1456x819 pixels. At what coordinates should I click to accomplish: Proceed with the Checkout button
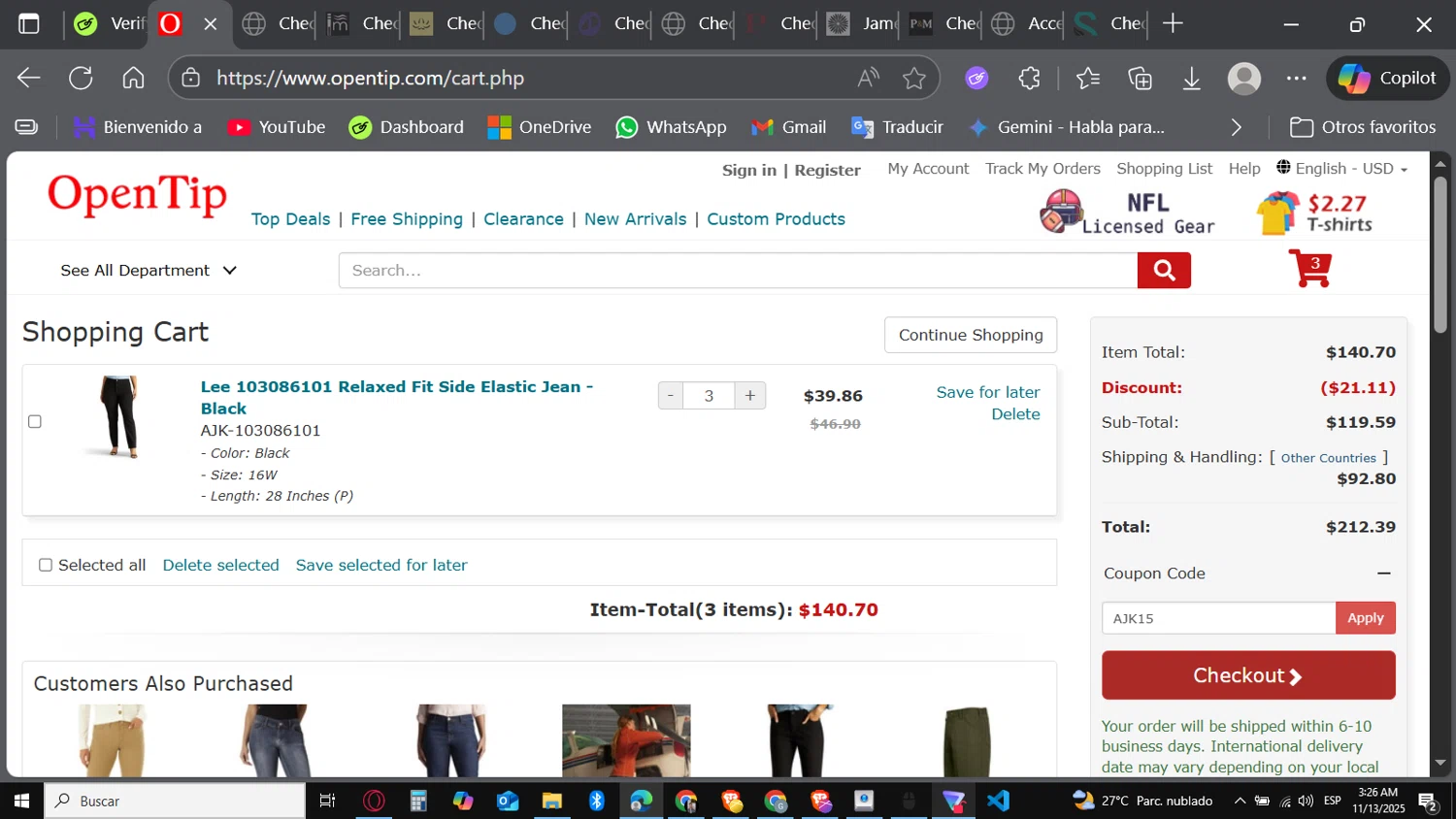(x=1248, y=675)
